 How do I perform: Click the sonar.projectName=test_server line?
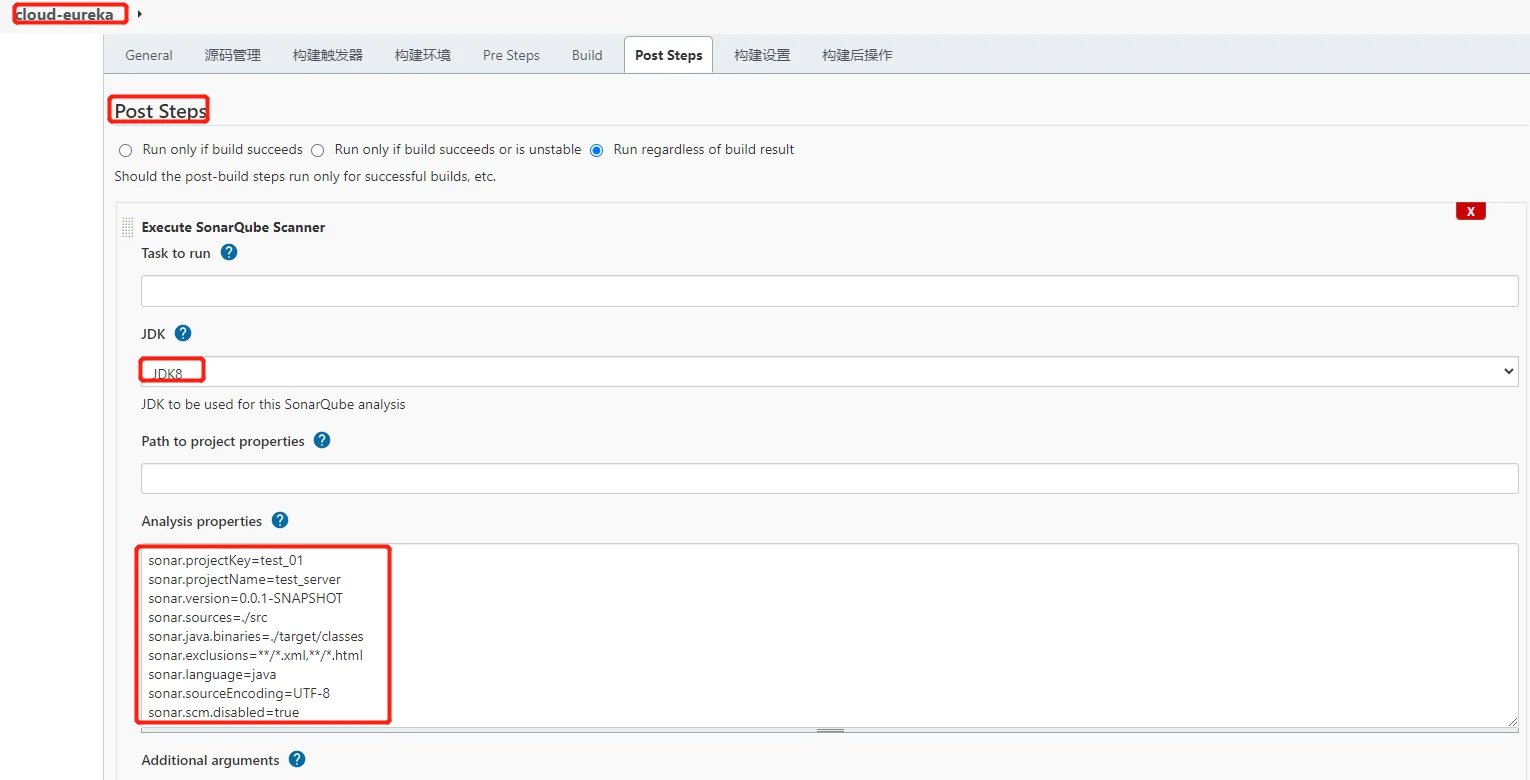click(x=244, y=579)
